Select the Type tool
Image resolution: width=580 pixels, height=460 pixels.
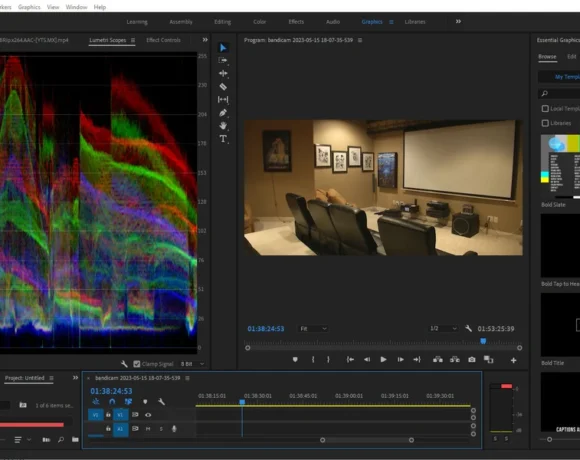click(x=223, y=139)
